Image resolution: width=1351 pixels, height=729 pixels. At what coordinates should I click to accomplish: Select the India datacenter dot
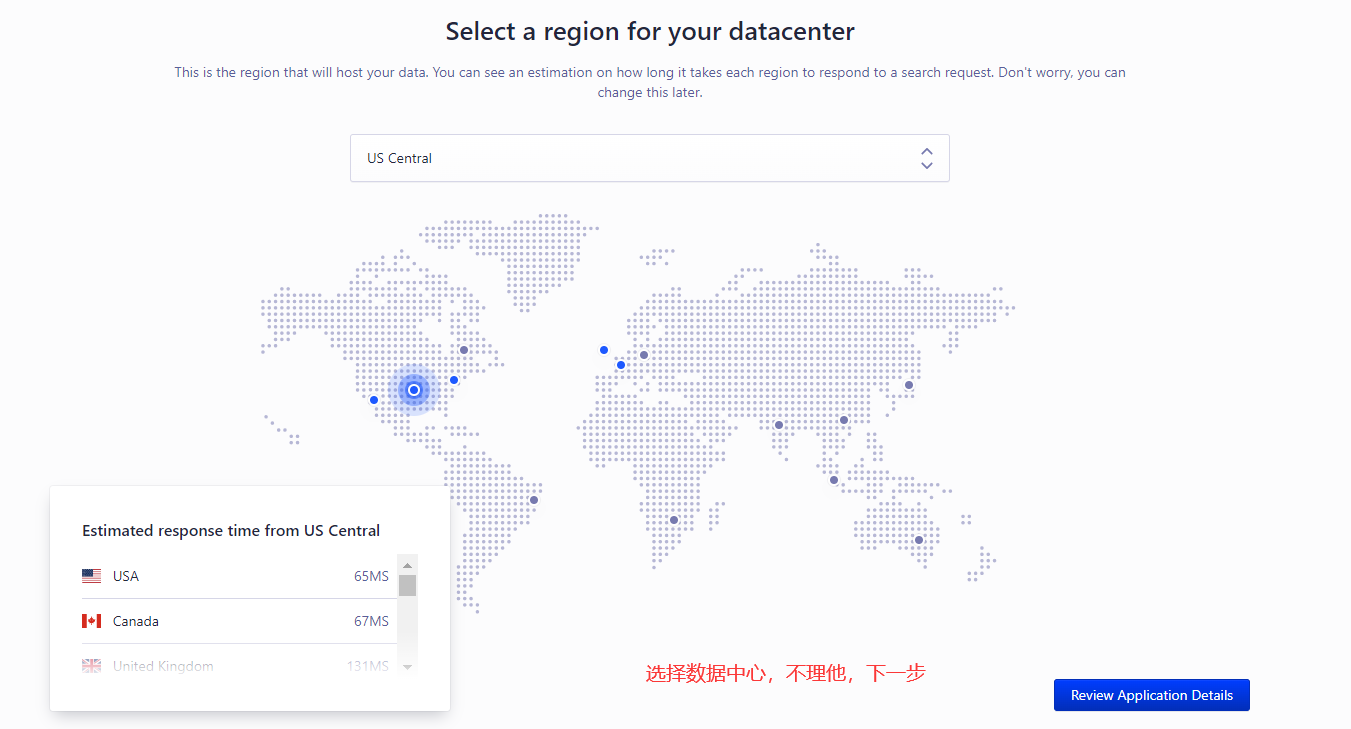(779, 425)
